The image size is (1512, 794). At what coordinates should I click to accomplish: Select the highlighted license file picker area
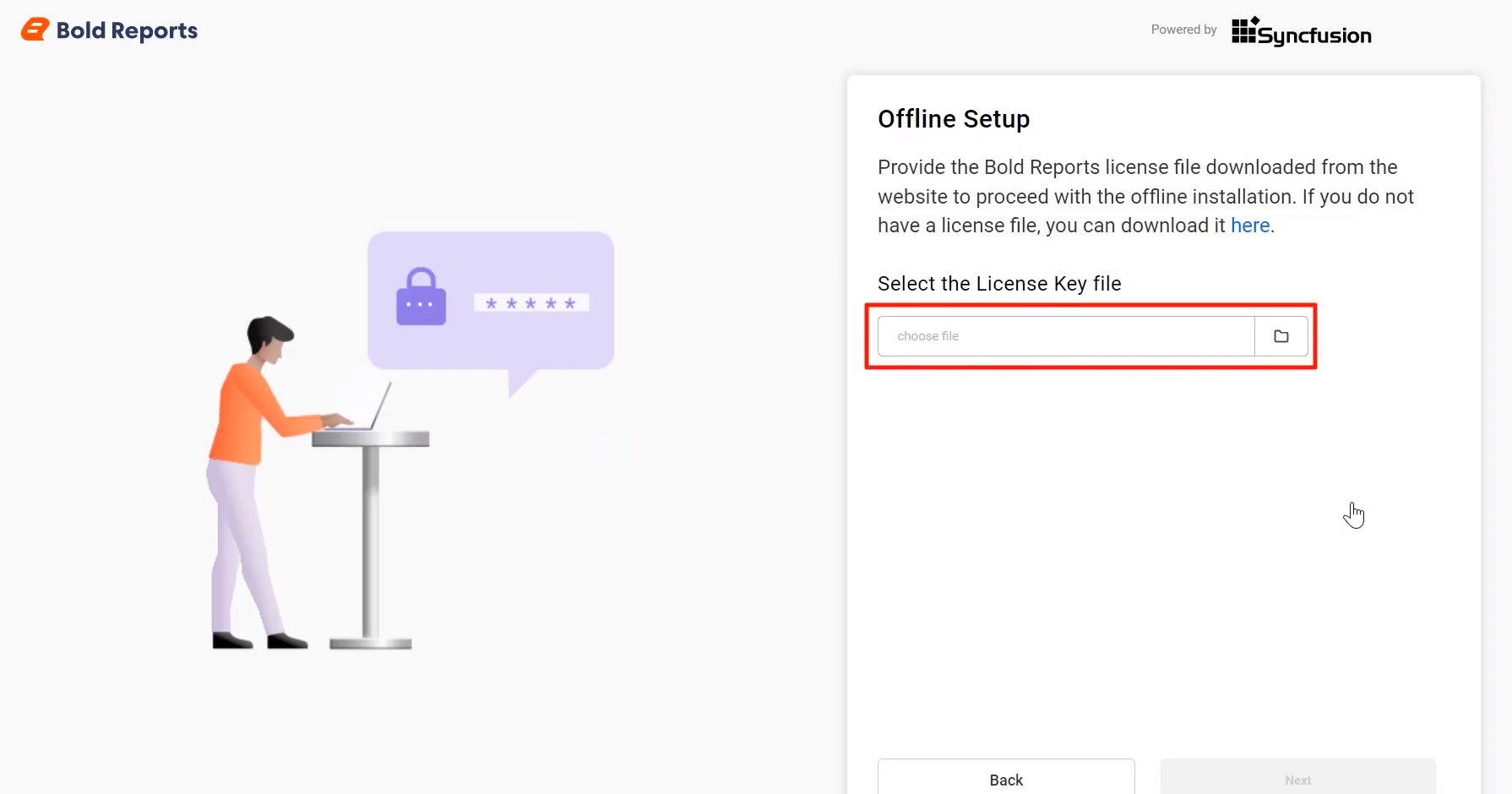1090,335
